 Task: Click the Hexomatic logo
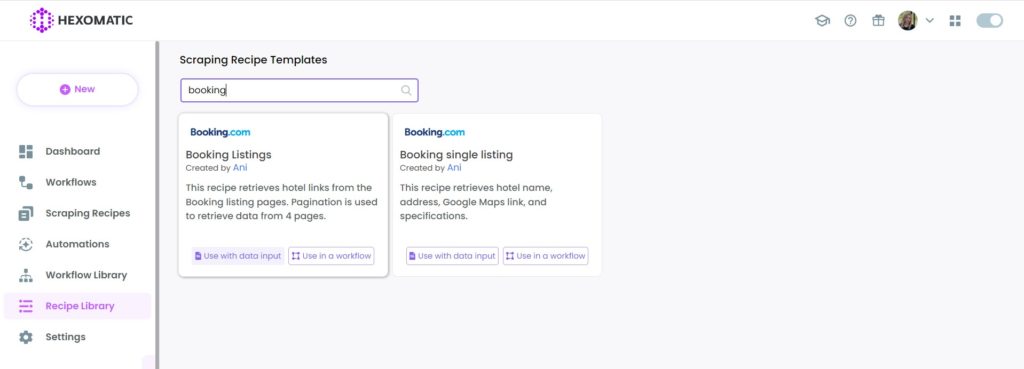(81, 20)
